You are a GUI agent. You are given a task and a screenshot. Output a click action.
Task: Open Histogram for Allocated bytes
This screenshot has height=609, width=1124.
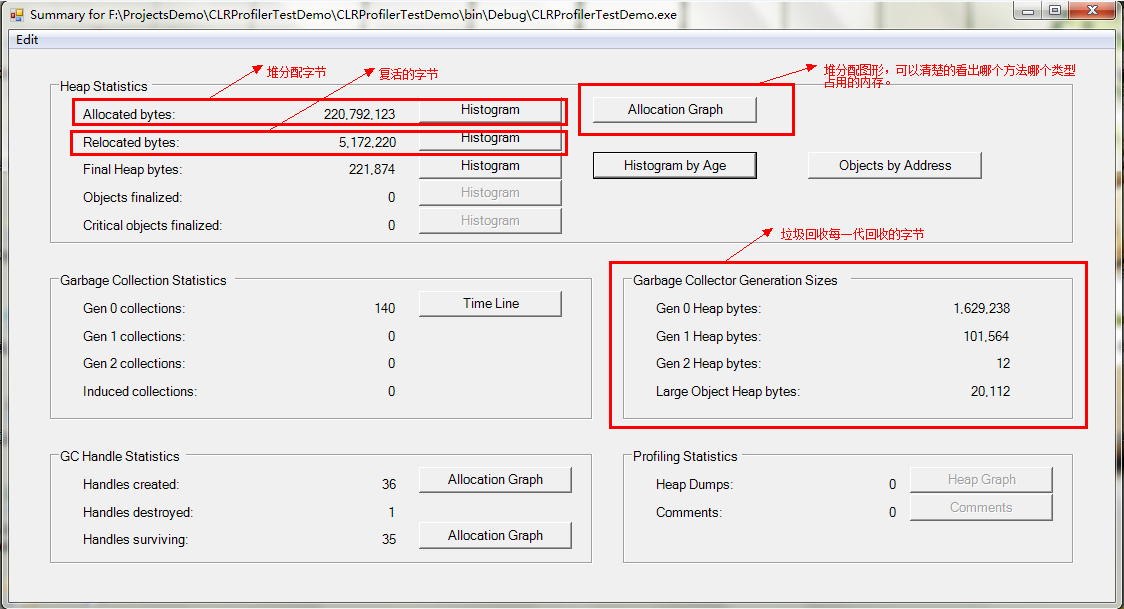coord(490,110)
